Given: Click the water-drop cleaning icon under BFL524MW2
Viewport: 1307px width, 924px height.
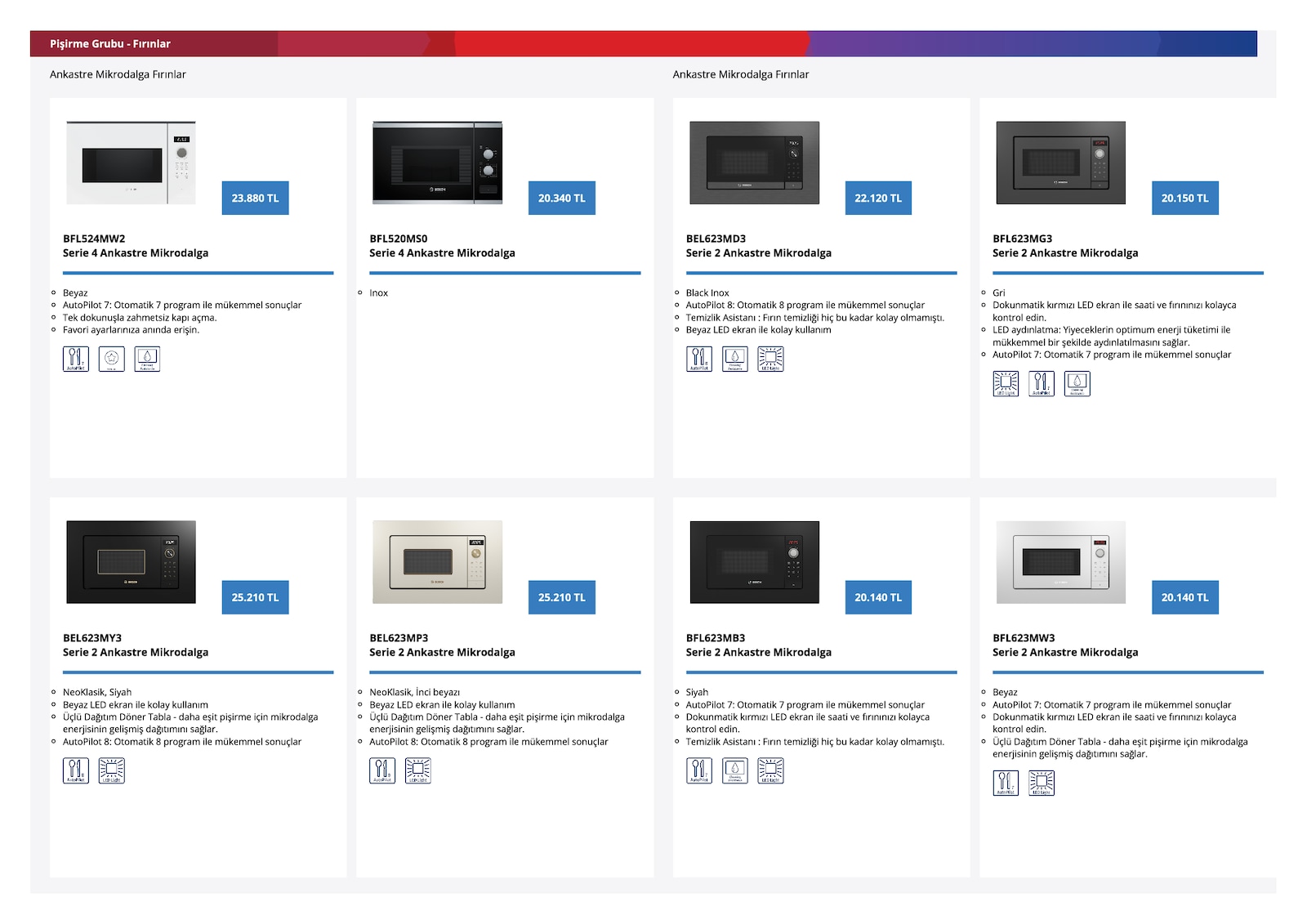Looking at the screenshot, I should click(x=147, y=359).
